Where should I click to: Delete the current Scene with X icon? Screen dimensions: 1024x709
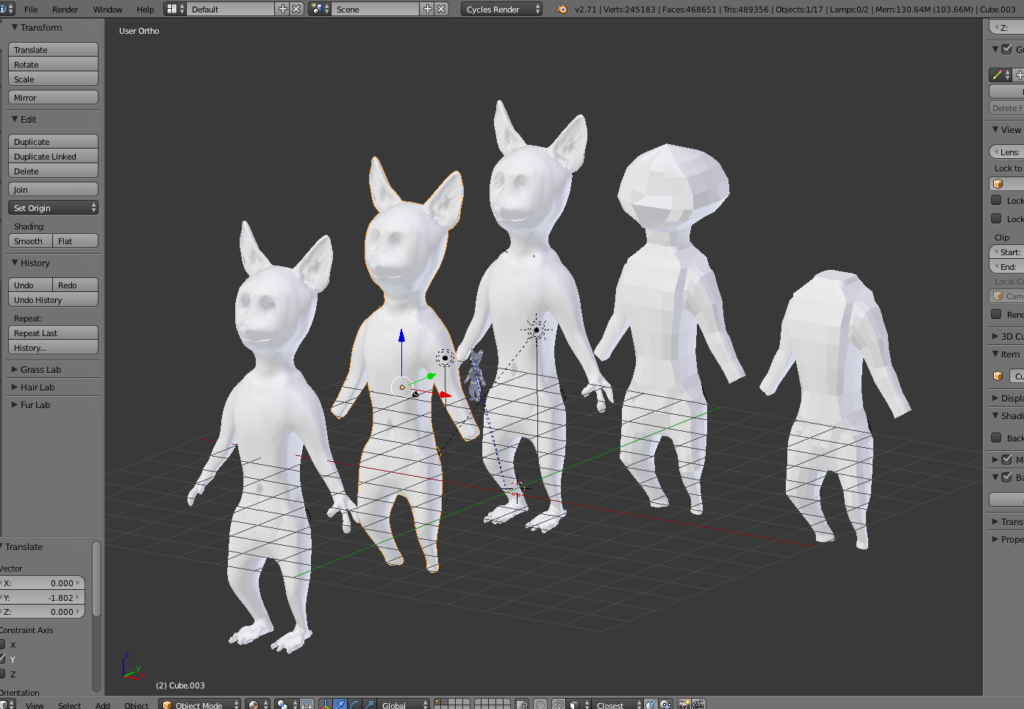tap(441, 9)
